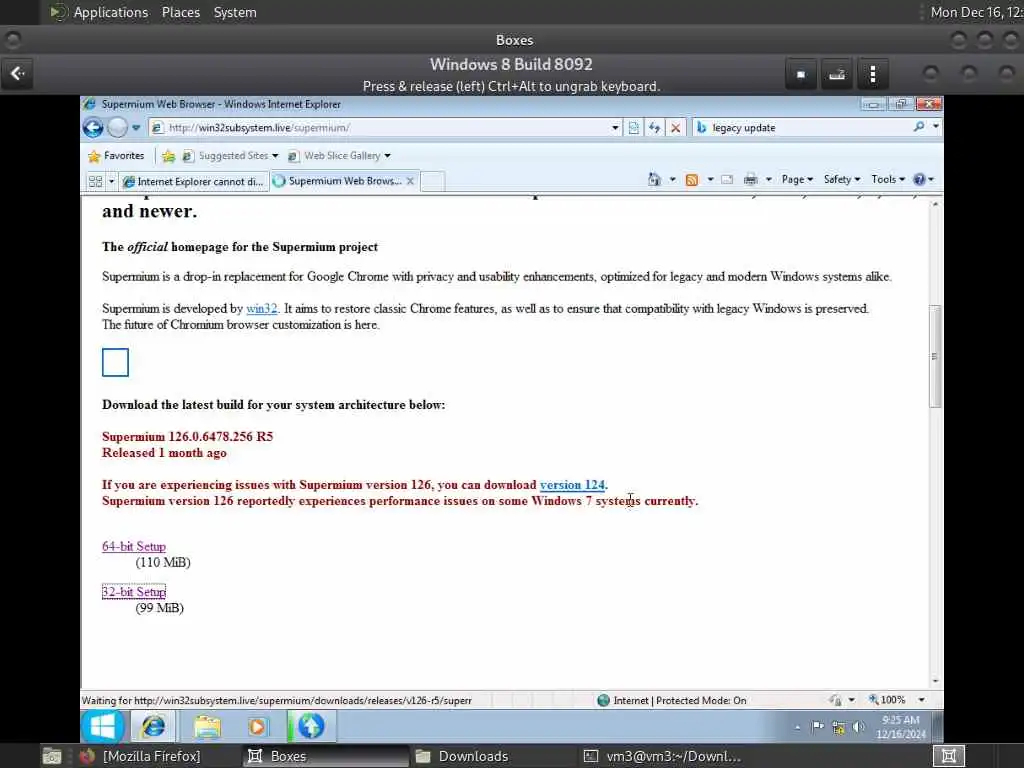
Task: Click the Help question mark icon
Action: point(920,179)
